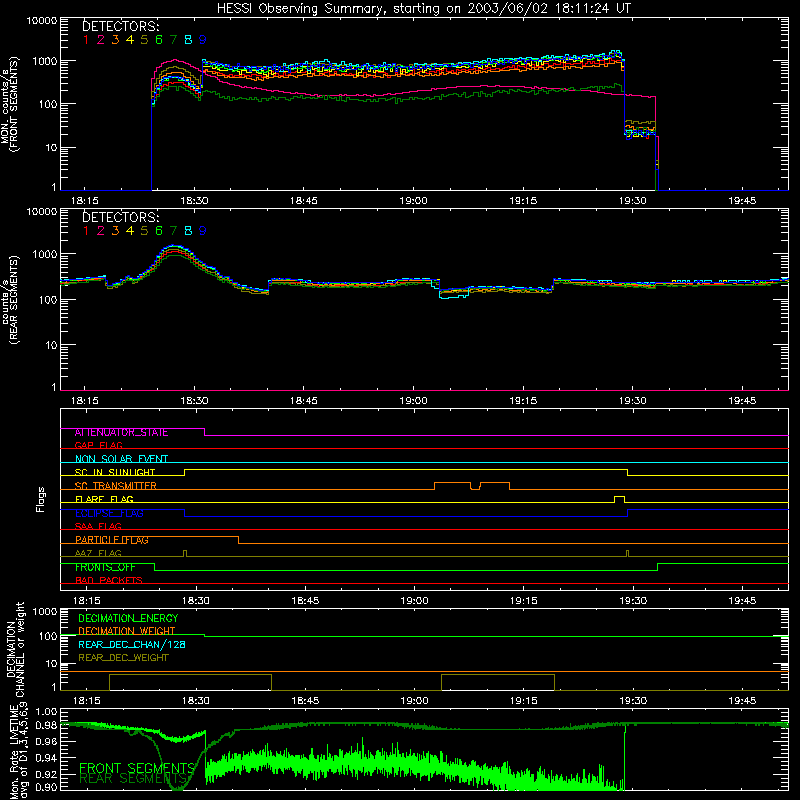Click the 0.90 tick on livetime axis
This screenshot has width=800, height=800.
coord(47,787)
